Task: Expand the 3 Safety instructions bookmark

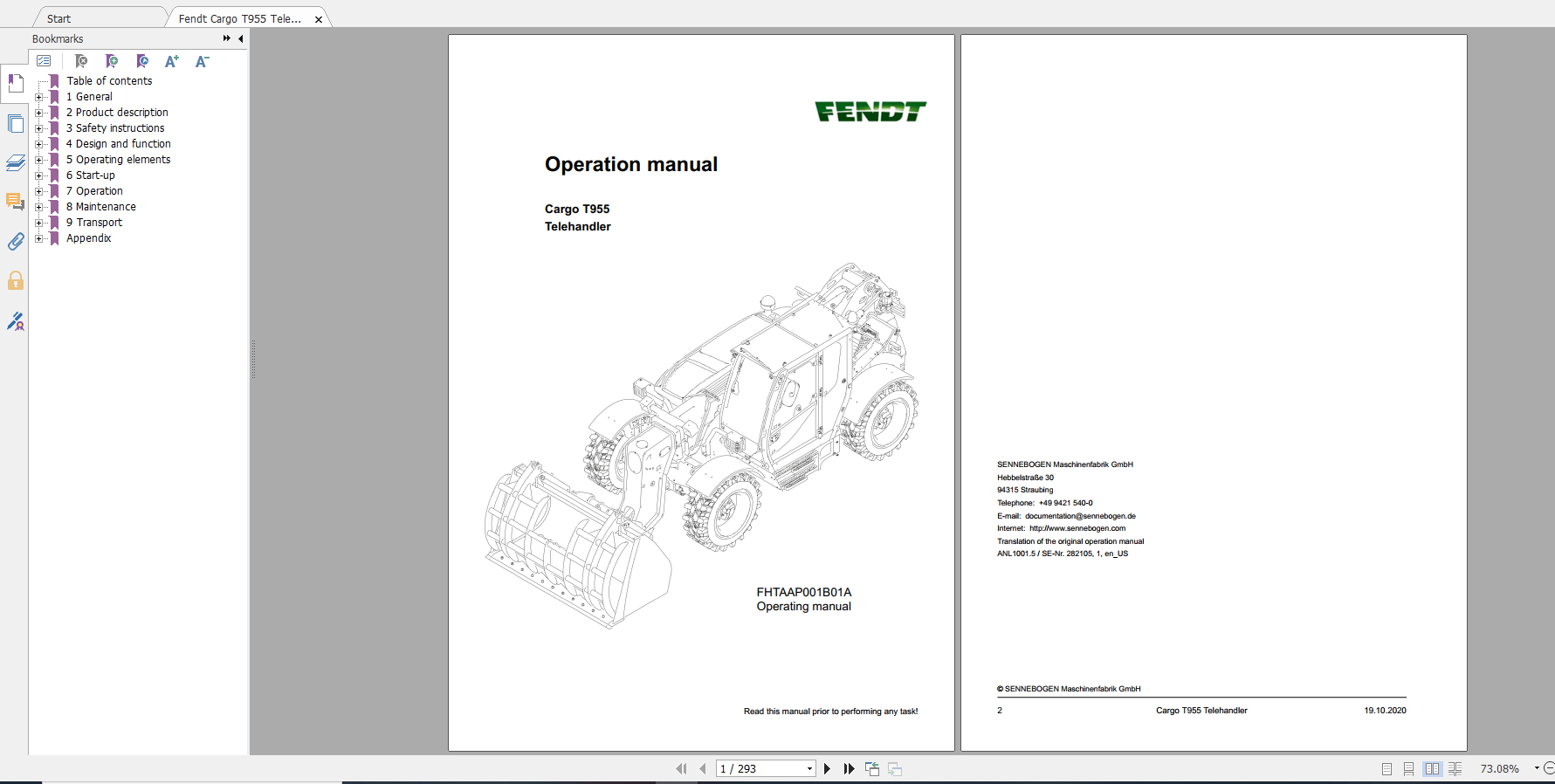Action: 38,128
